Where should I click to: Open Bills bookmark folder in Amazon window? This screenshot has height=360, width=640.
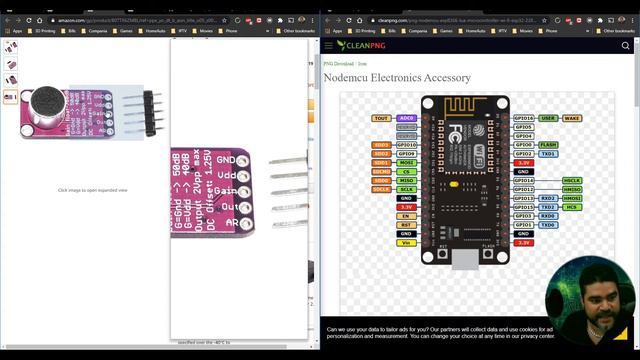(68, 31)
